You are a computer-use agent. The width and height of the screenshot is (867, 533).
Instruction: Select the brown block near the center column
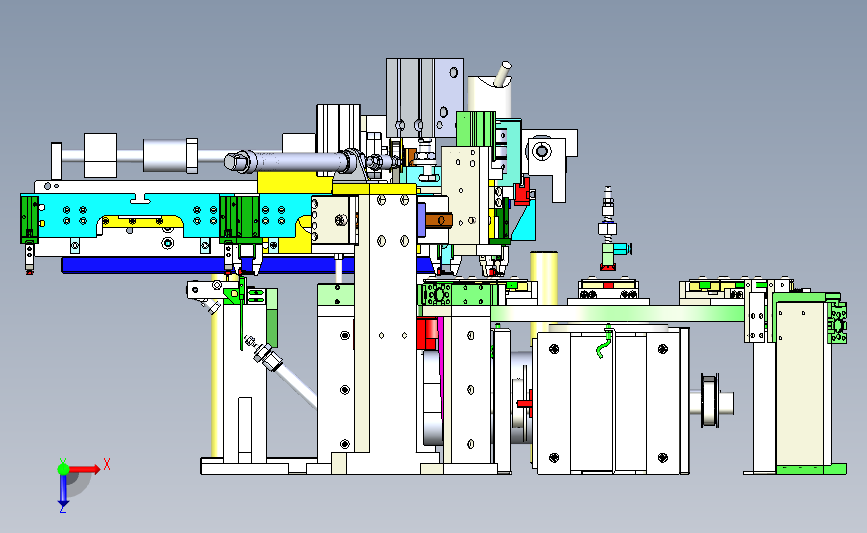pos(438,221)
